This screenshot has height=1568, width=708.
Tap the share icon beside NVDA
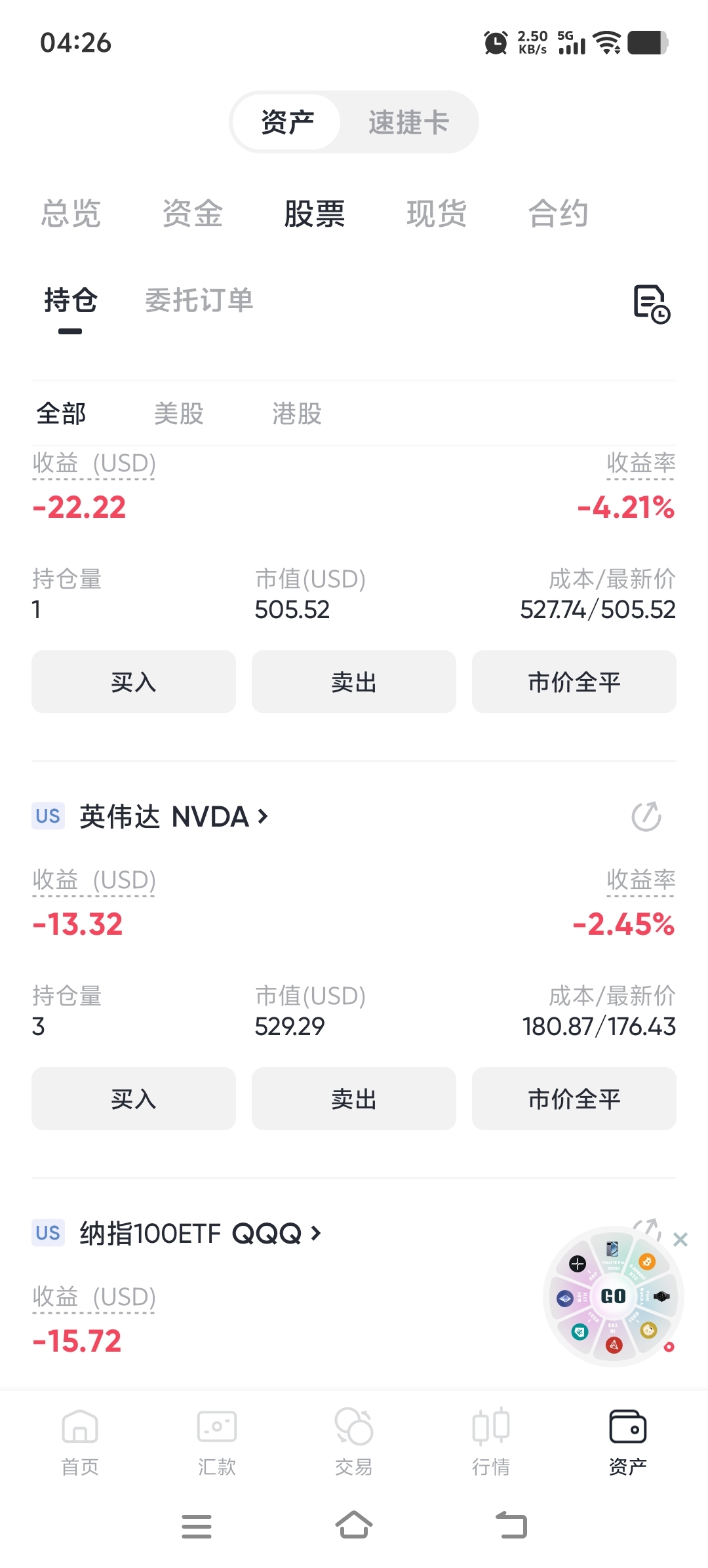[646, 816]
